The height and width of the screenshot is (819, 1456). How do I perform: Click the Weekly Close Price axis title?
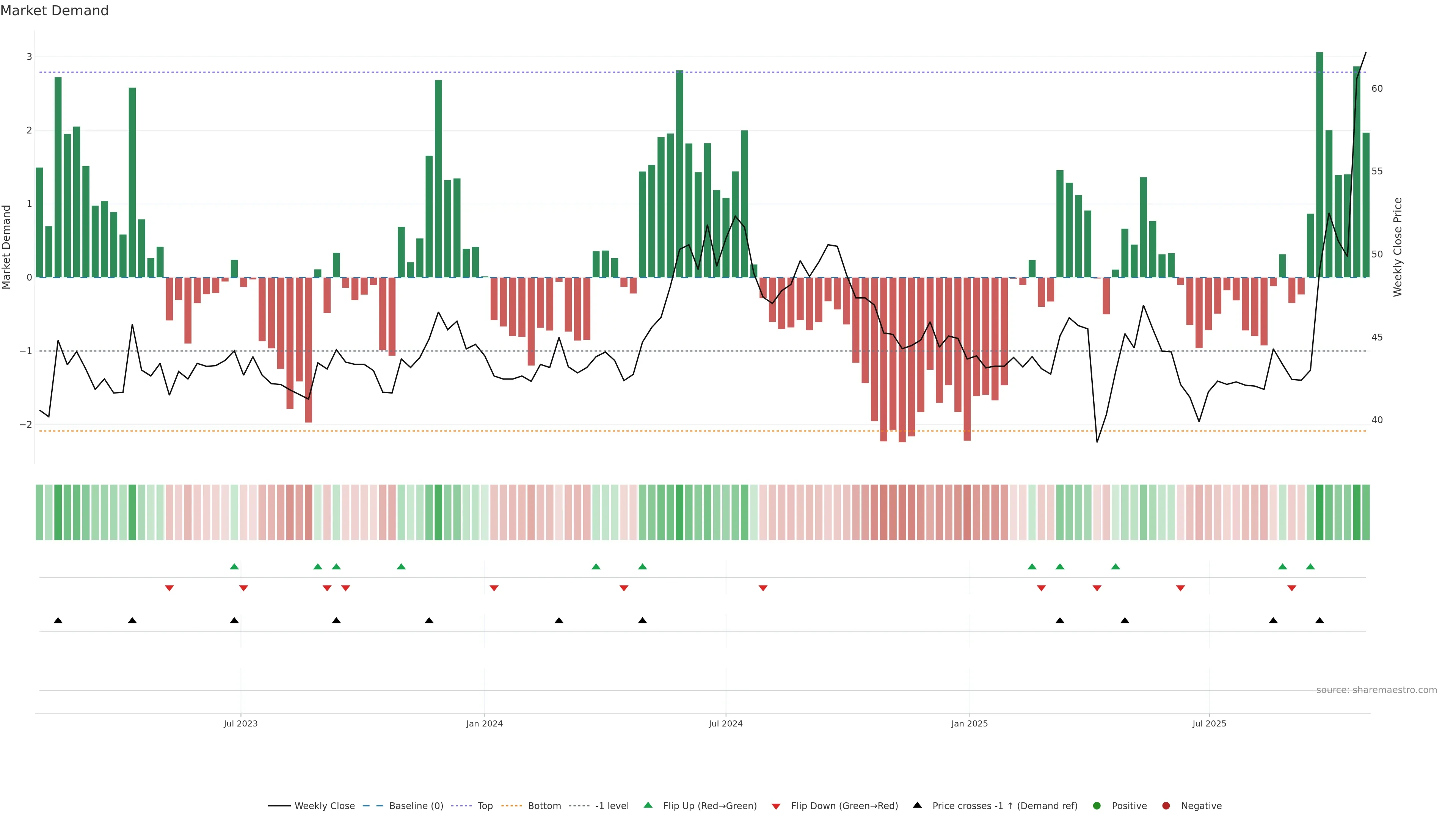(x=1398, y=247)
